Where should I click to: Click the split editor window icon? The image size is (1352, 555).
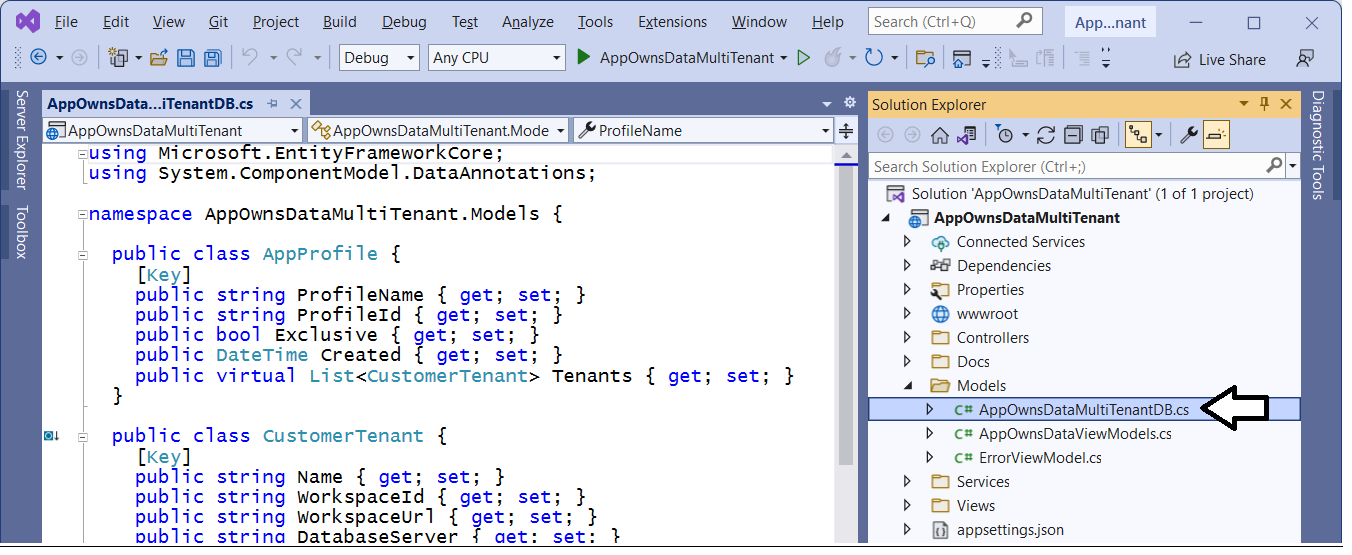846,130
